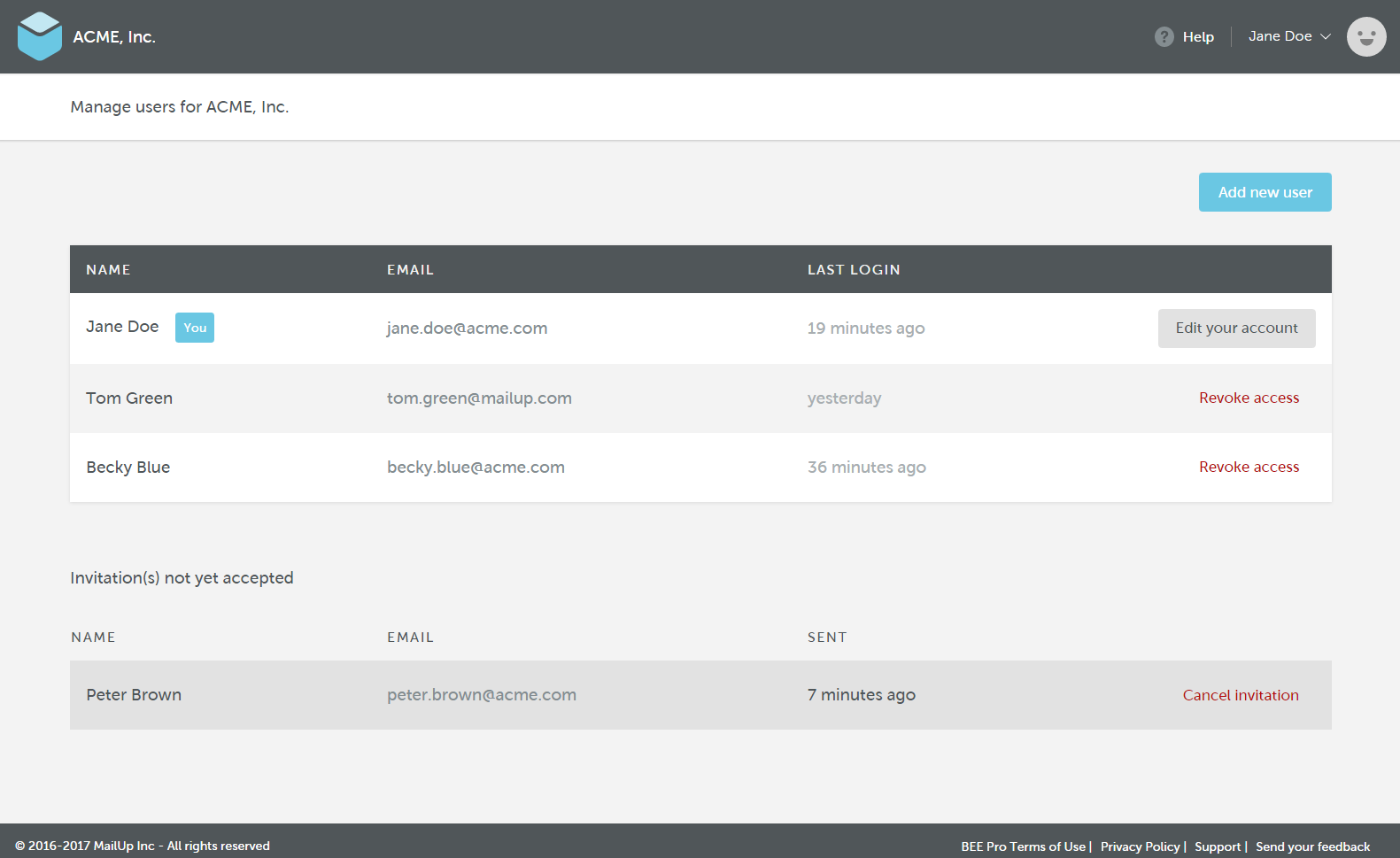Viewport: 1400px width, 858px height.
Task: Click Edit your account button
Action: 1236,329
